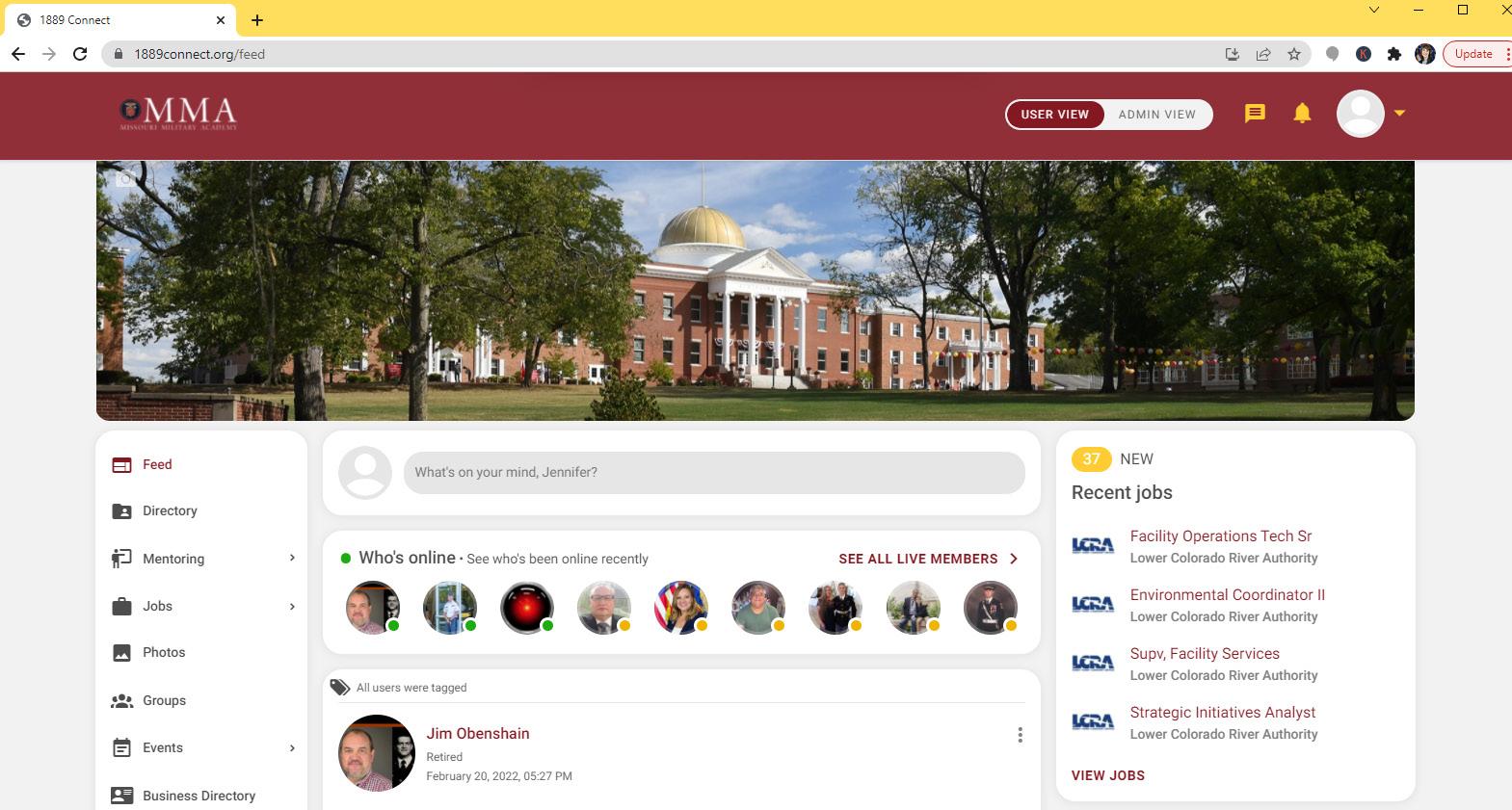Expand the Jobs submenu arrow

point(292,606)
